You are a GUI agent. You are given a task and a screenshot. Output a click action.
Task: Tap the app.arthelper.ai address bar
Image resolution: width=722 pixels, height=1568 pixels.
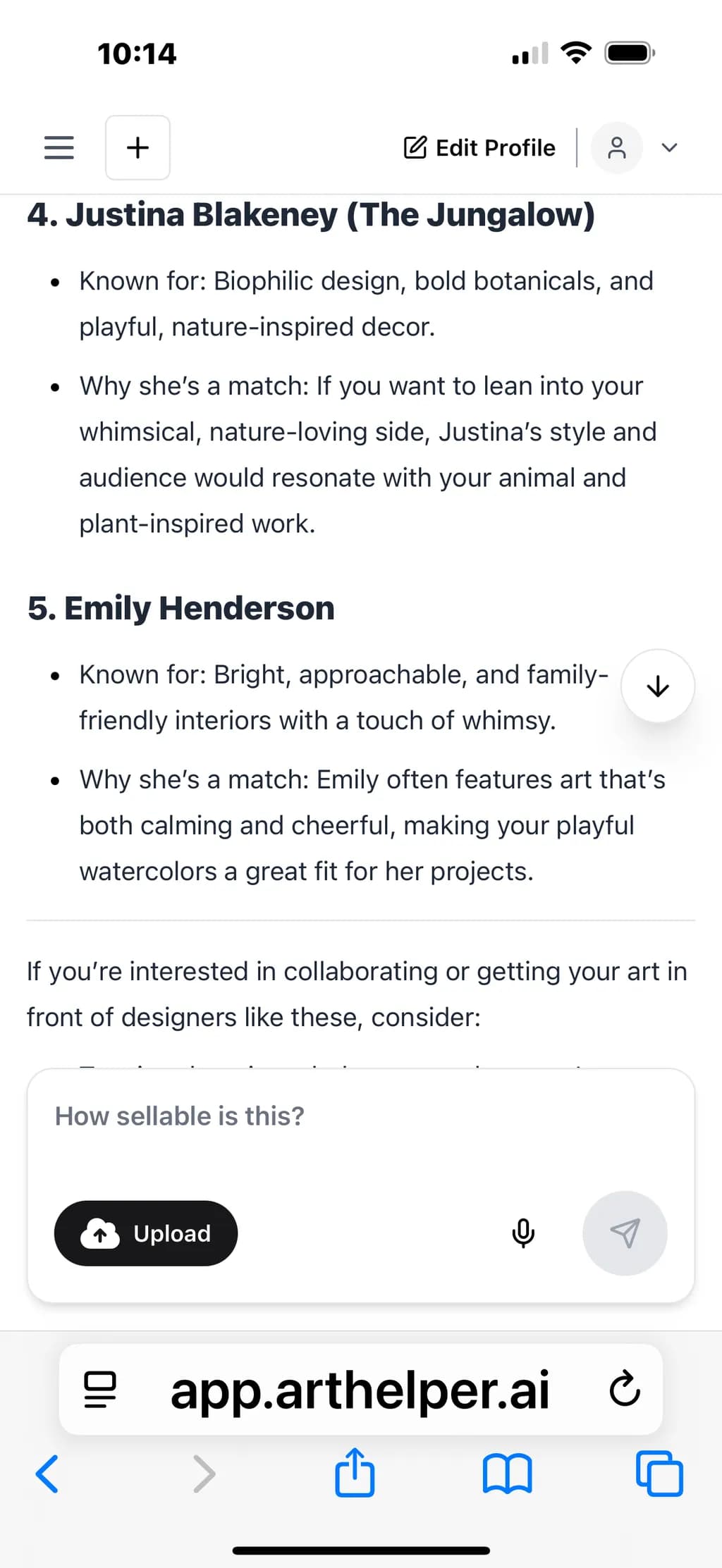coord(360,1390)
